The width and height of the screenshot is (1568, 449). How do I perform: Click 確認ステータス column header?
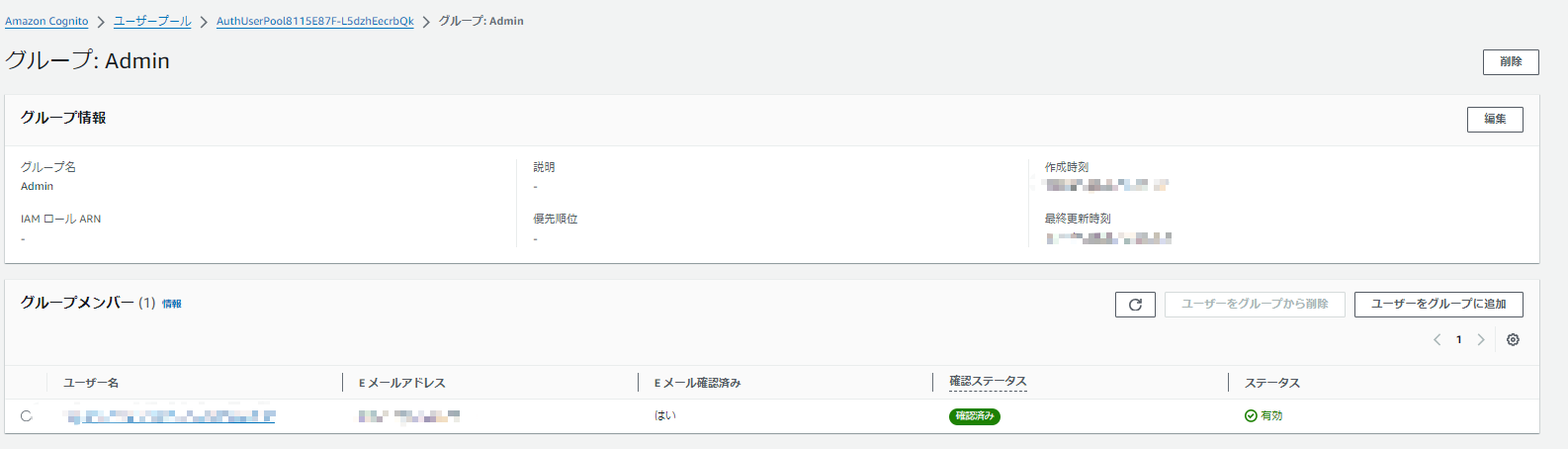click(988, 382)
